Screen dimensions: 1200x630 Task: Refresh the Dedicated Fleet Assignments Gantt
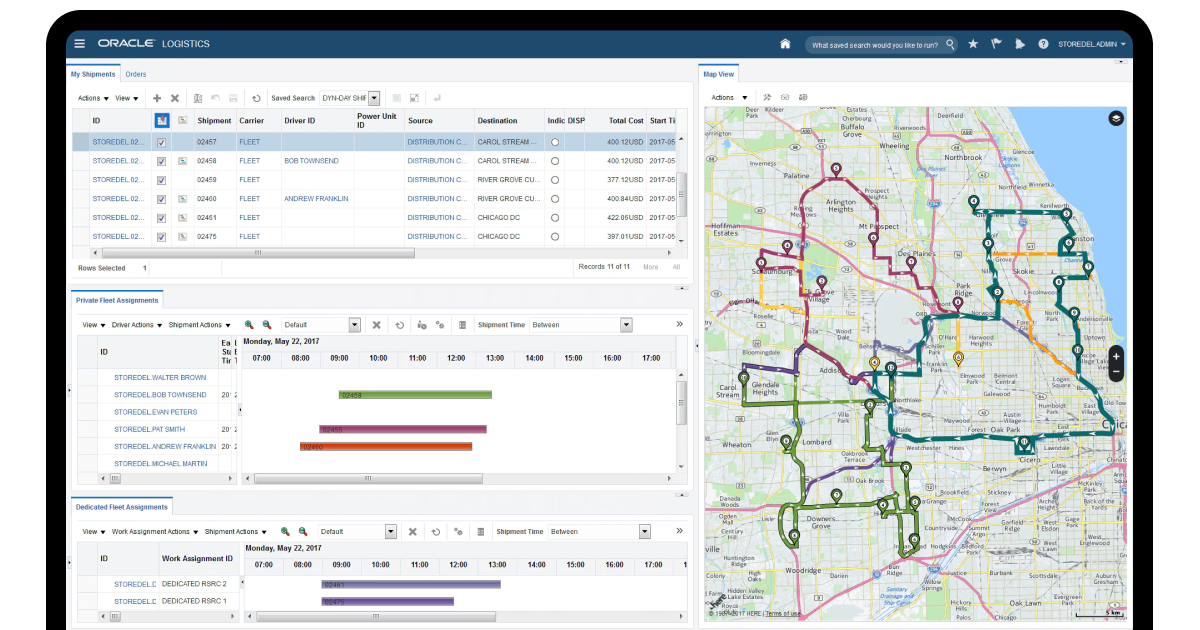435,532
